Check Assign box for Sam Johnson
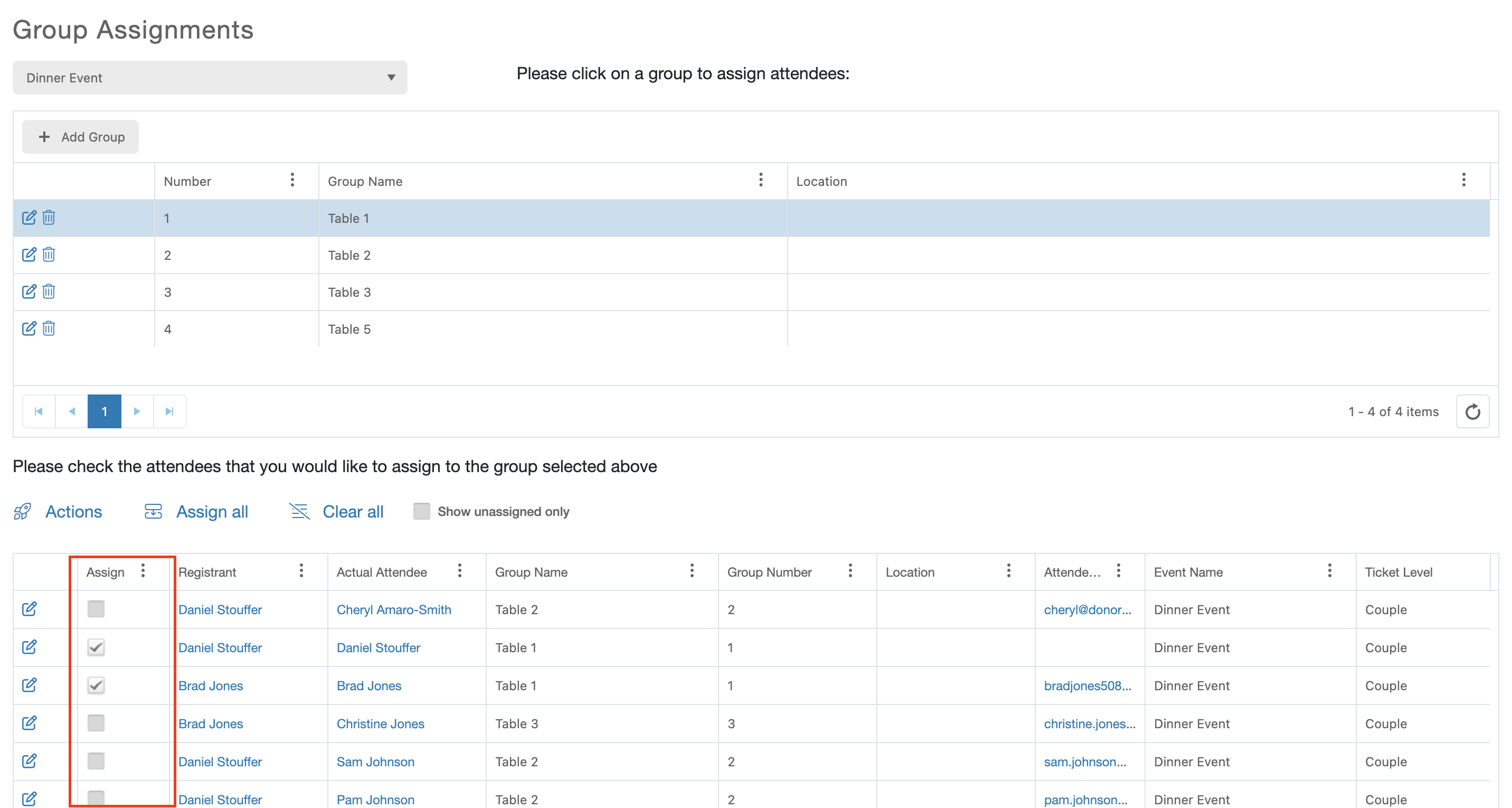 click(96, 761)
